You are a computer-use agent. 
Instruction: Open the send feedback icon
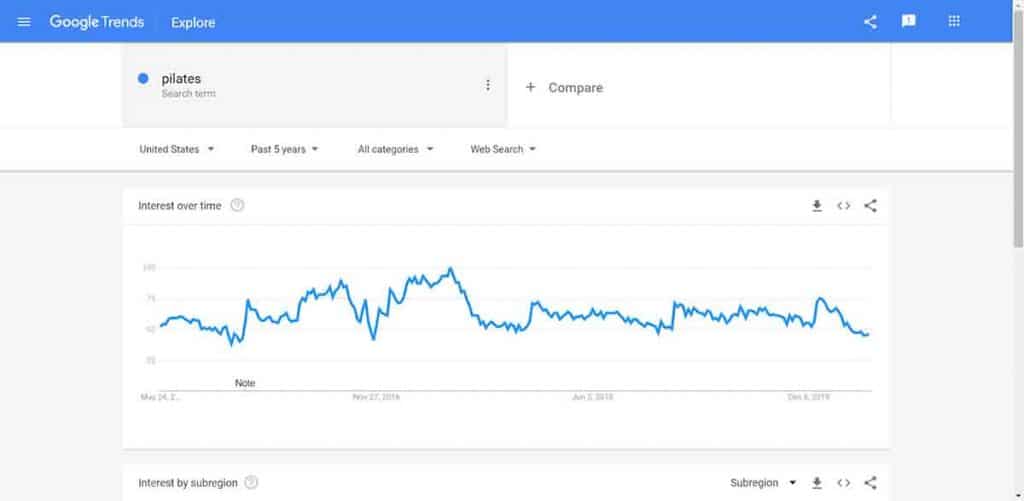908,22
